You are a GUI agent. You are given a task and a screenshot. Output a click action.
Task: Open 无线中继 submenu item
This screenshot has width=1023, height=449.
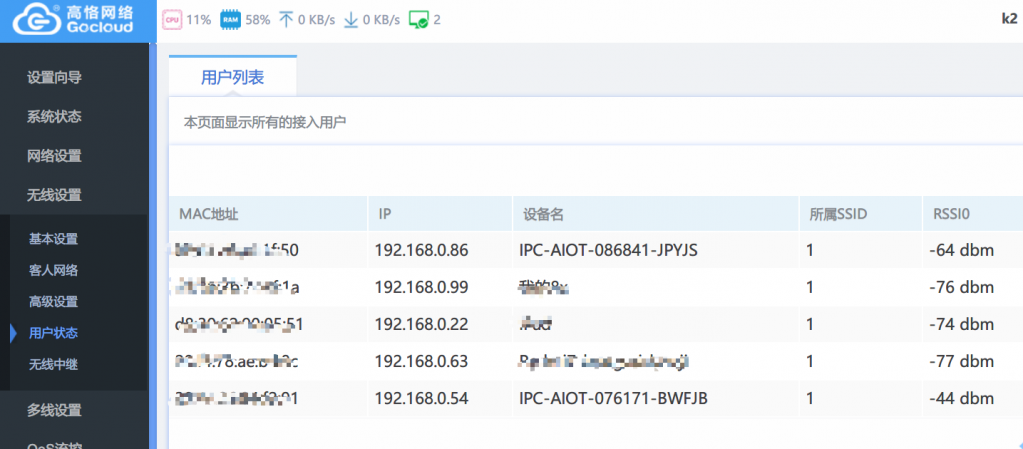click(53, 364)
